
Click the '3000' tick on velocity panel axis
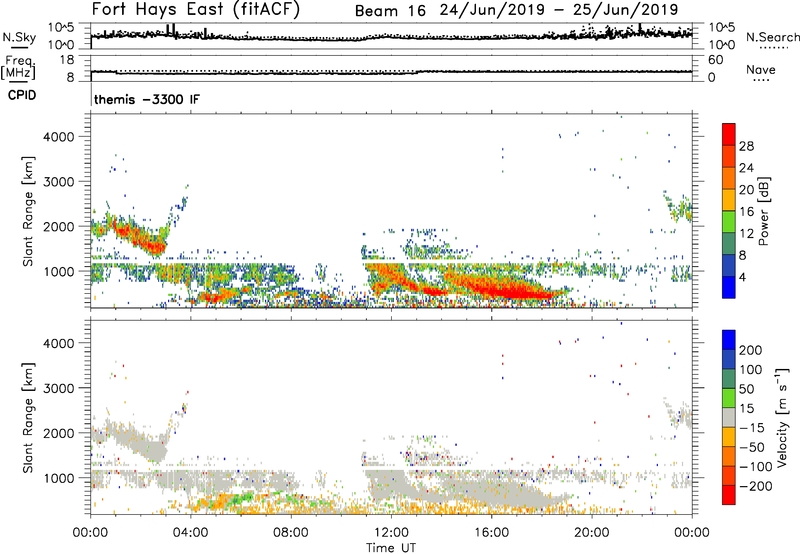tap(58, 388)
